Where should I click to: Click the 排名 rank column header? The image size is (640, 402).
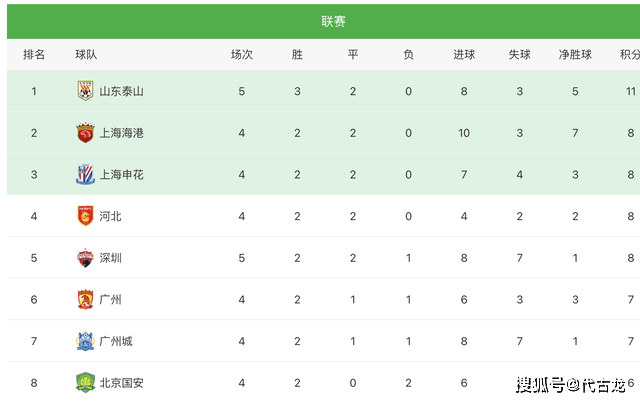(34, 54)
